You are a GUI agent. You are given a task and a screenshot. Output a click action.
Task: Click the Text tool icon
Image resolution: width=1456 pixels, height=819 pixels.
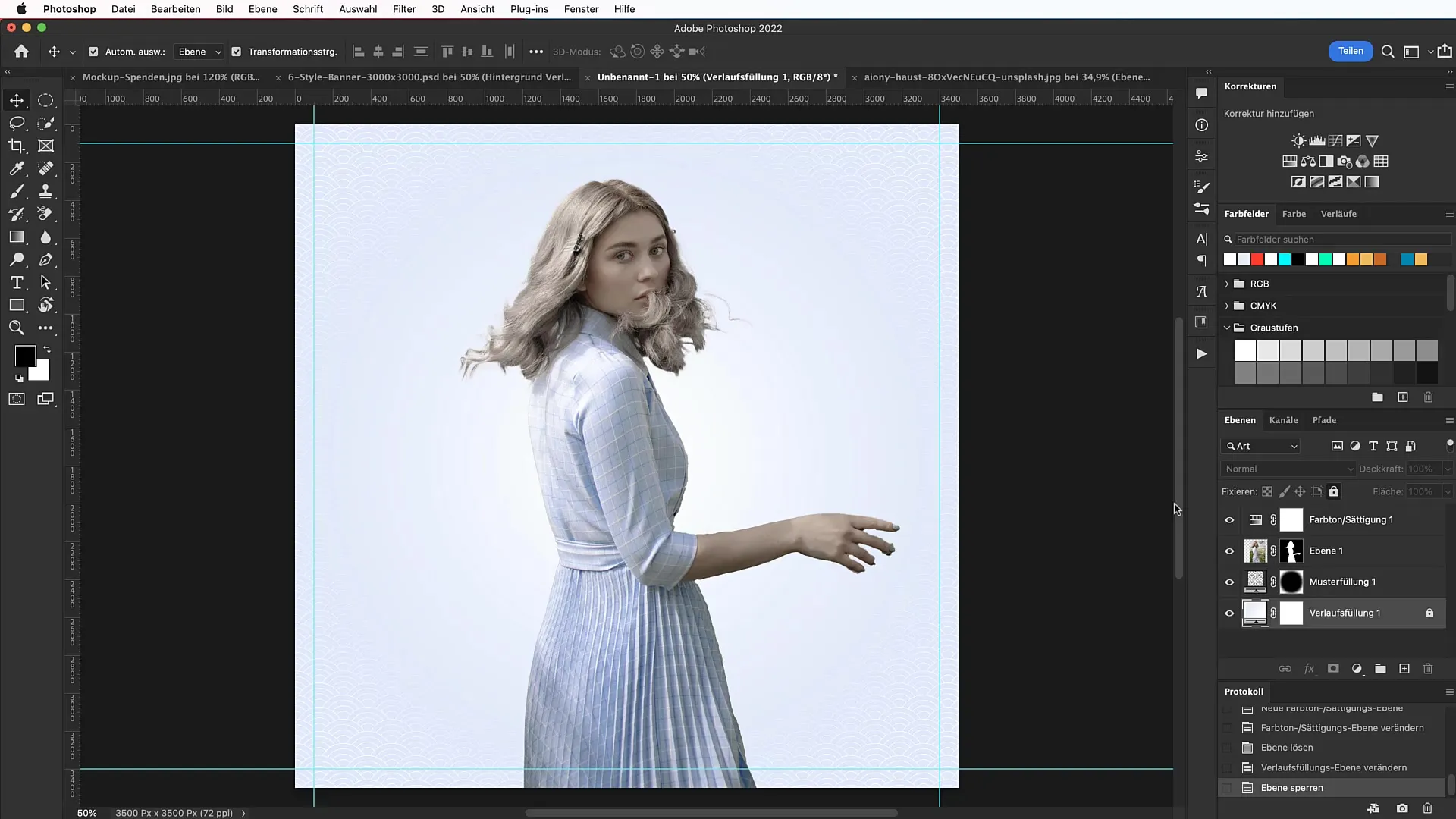16,283
